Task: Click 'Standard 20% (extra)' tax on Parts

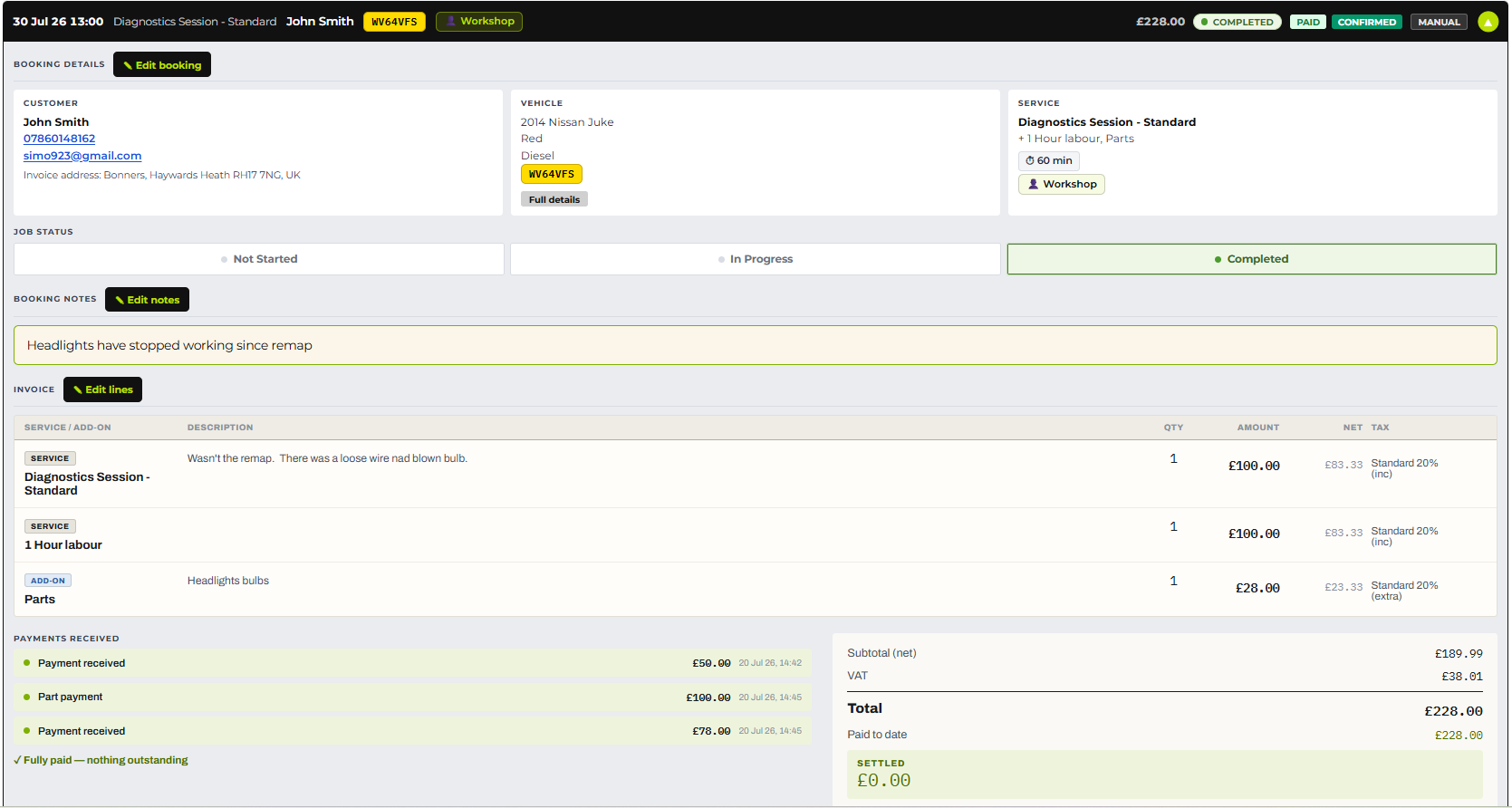Action: 1404,591
